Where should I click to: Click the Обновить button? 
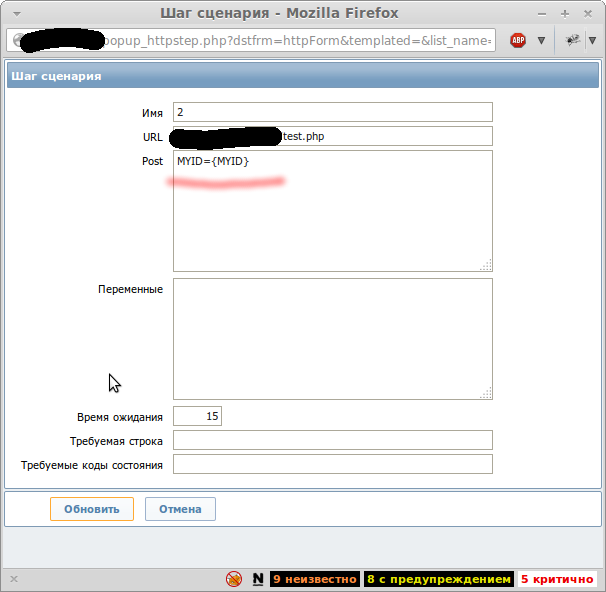[92, 509]
